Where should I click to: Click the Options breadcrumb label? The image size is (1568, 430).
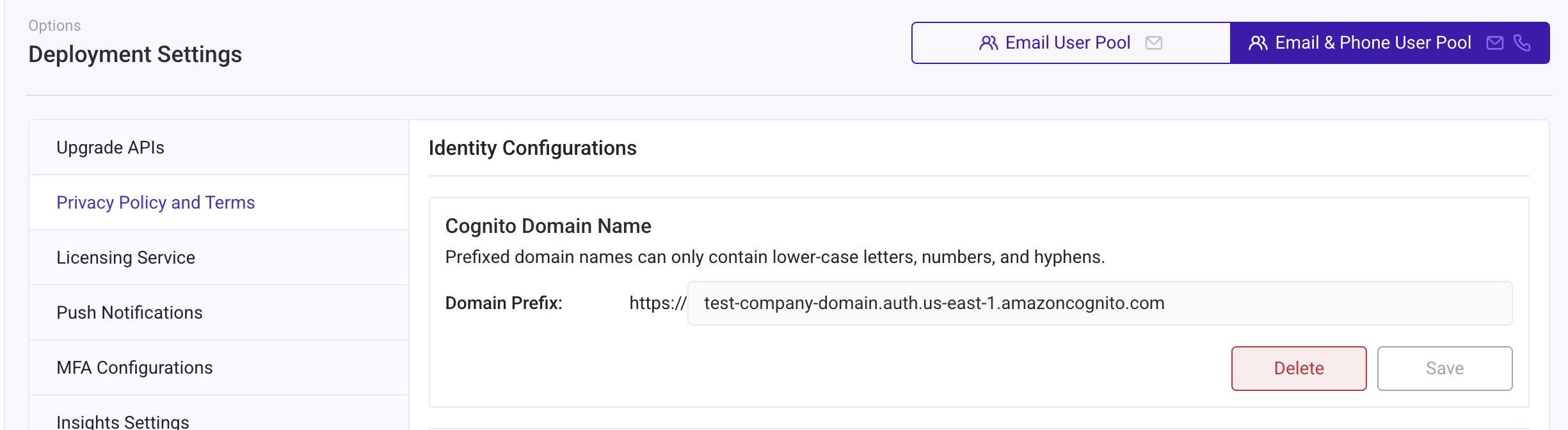point(54,26)
